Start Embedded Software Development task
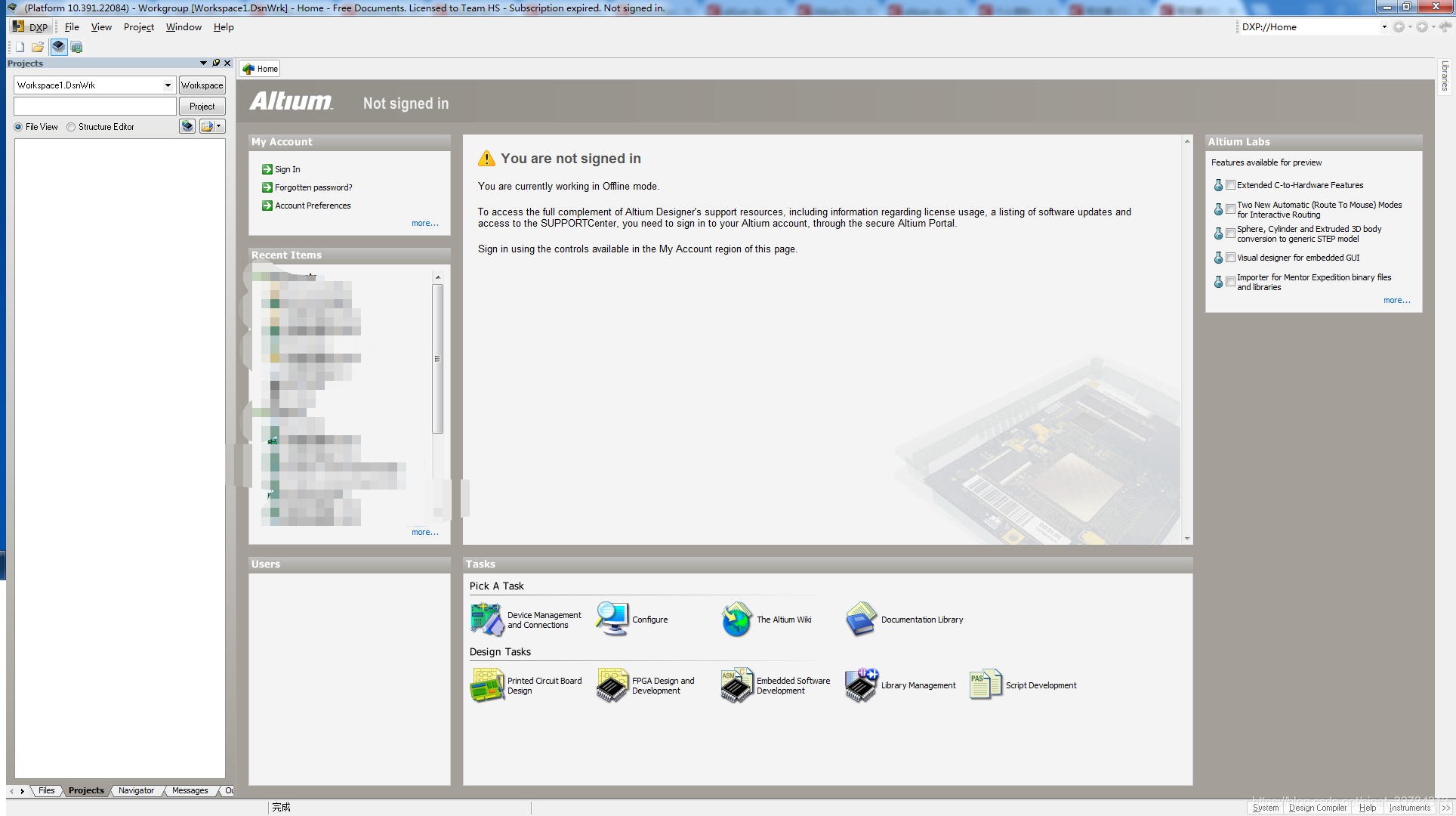This screenshot has width=1456, height=816. coord(793,685)
